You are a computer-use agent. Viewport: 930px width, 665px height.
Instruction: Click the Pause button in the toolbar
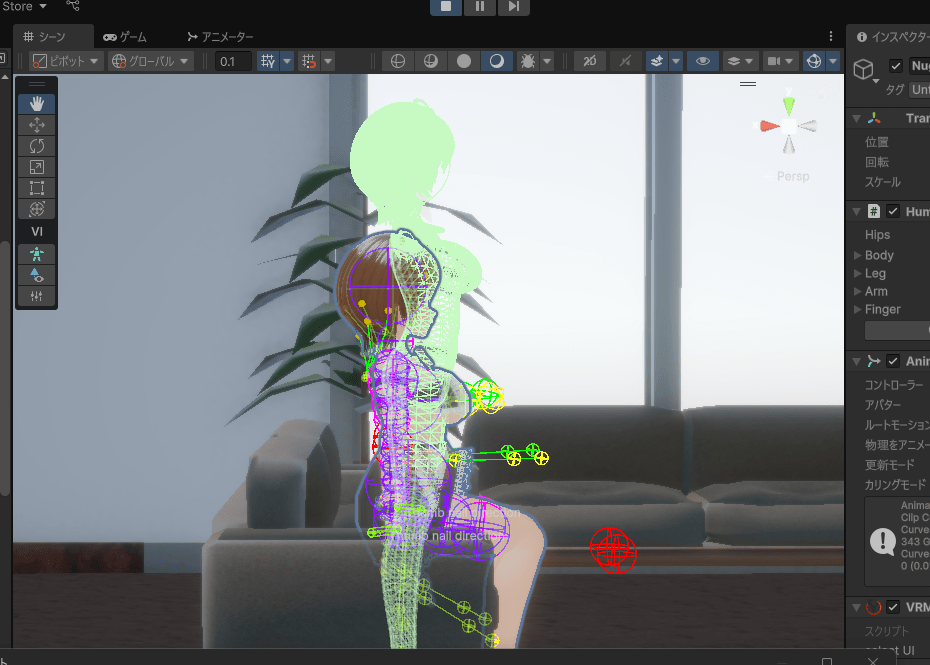point(480,7)
